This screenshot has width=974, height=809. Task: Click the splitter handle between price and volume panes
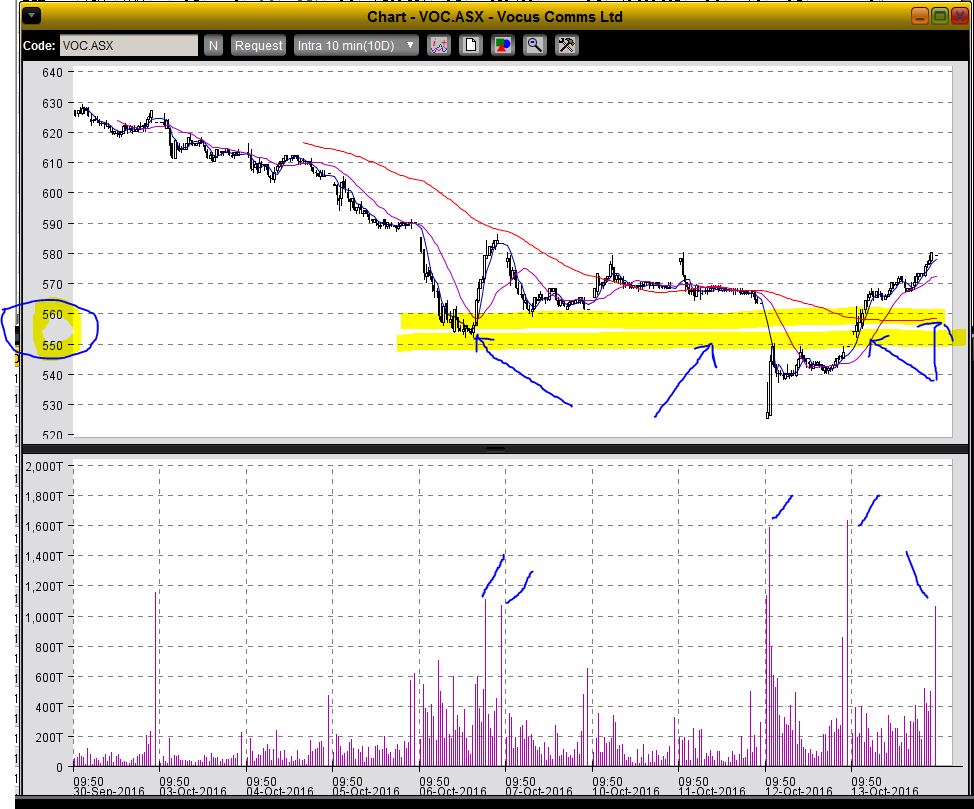[495, 448]
